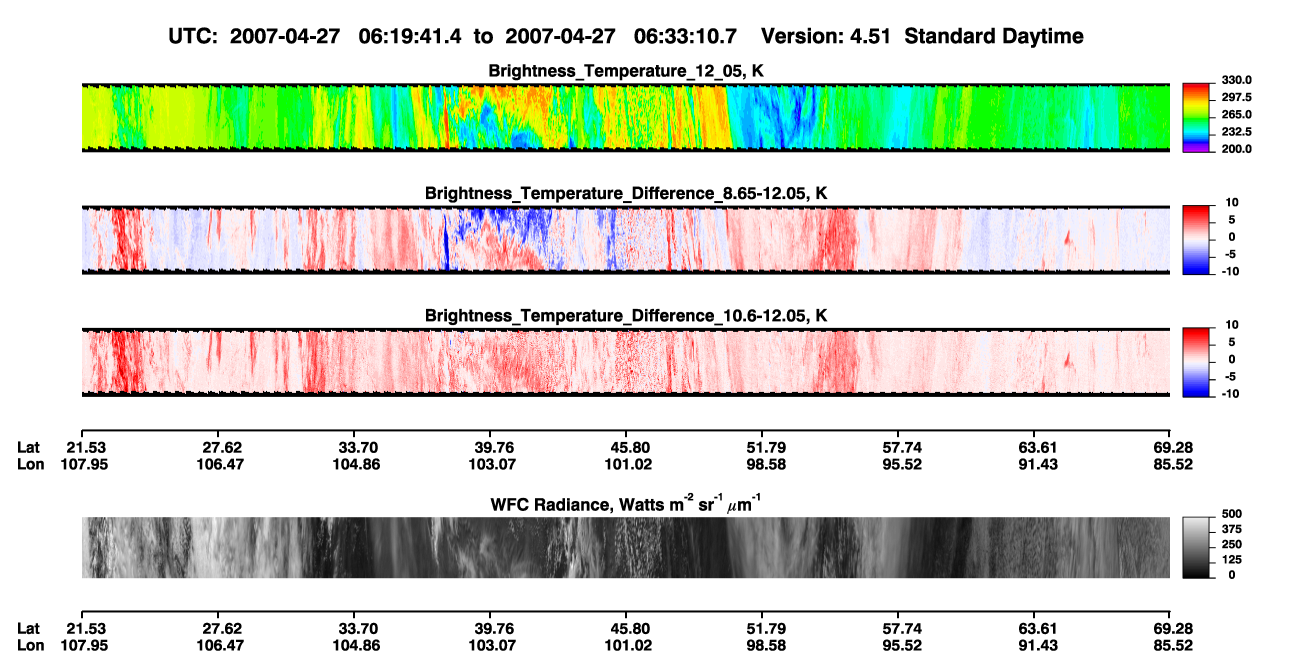This screenshot has width=1300, height=667.
Task: Click the grayscale WFC Radiance image strip
Action: 626,547
